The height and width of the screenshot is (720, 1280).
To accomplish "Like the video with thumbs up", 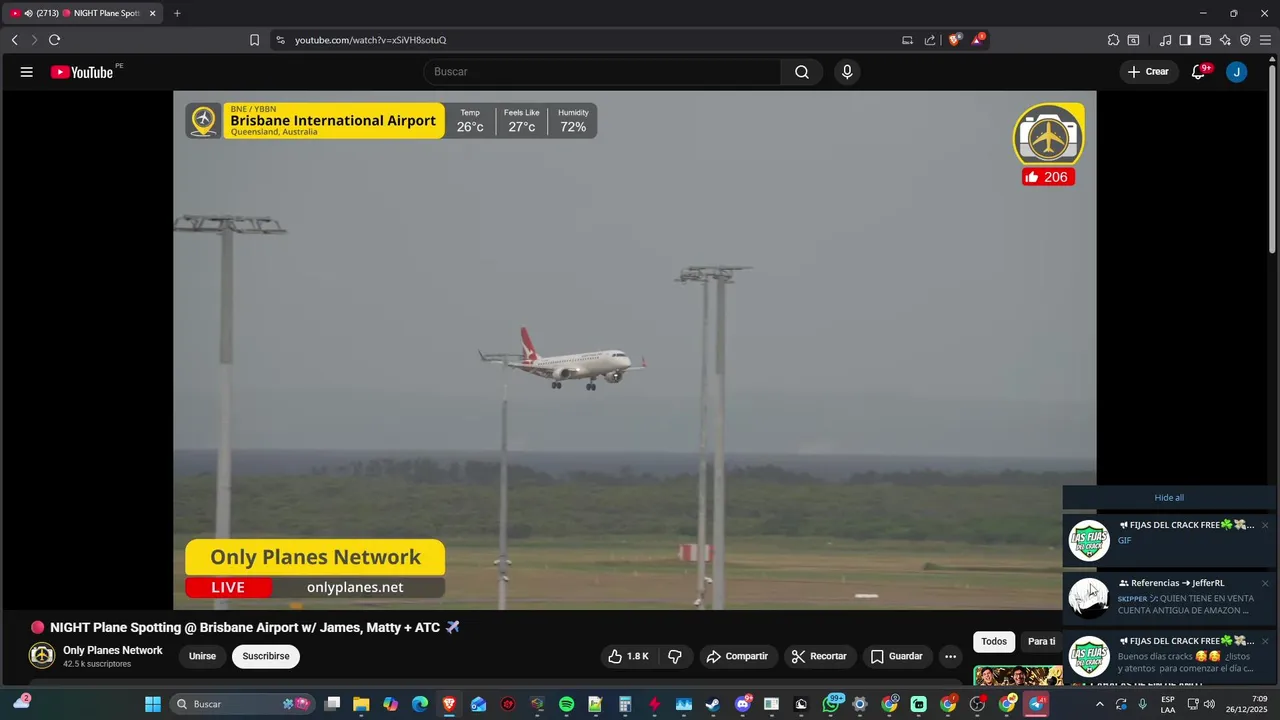I will [628, 656].
